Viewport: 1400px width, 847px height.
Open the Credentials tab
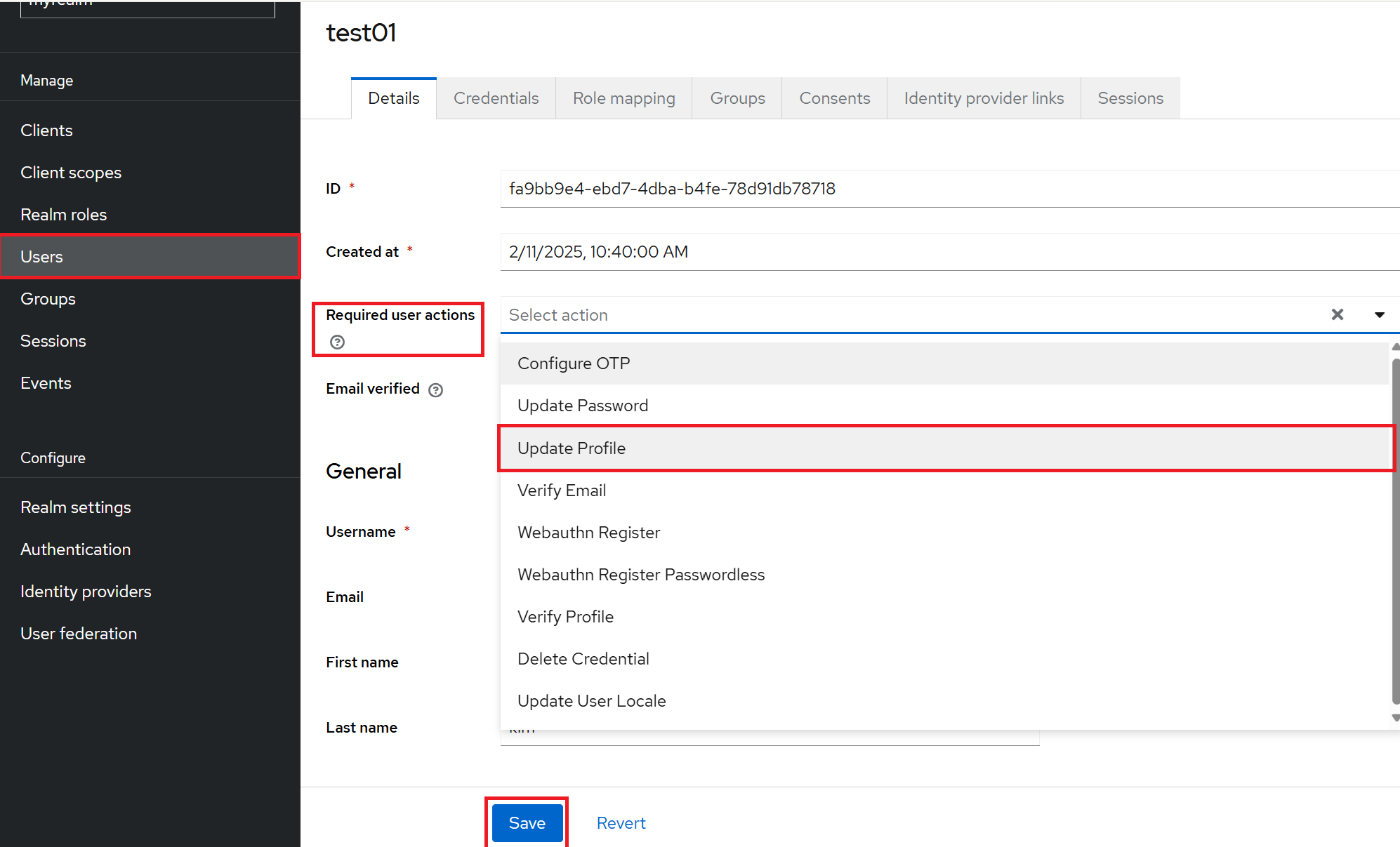pos(496,98)
